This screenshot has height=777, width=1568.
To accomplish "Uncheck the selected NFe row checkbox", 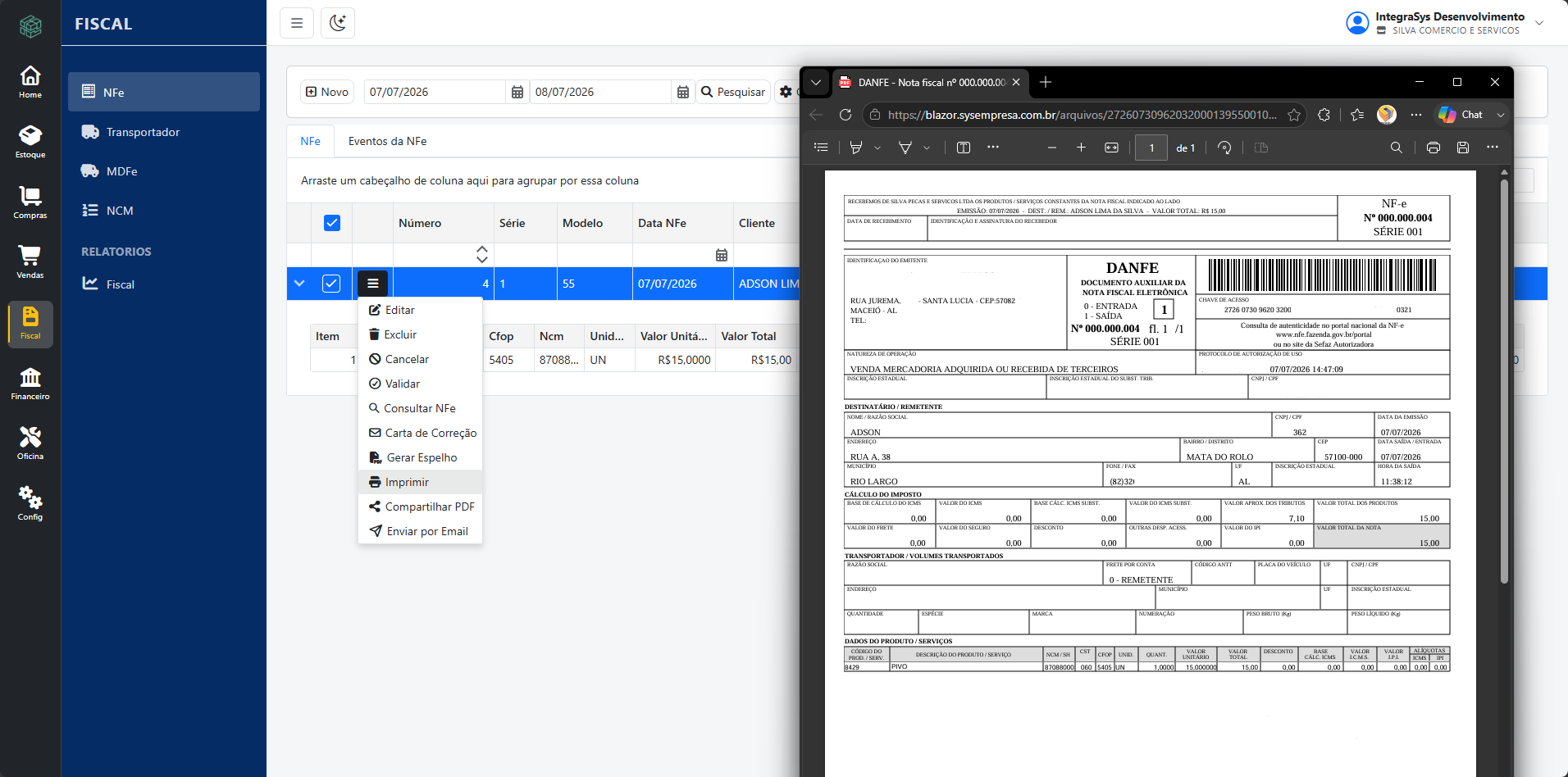I will coord(331,284).
